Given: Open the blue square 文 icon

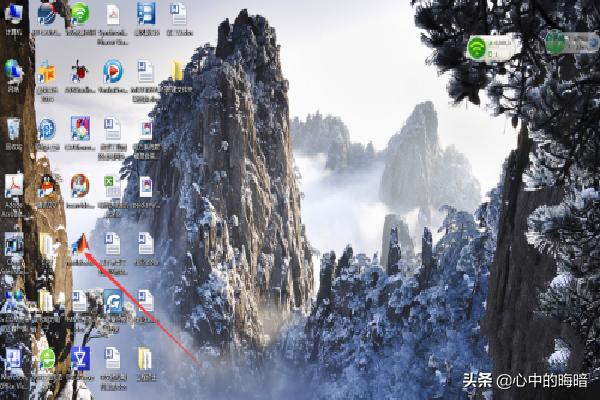Looking at the screenshot, I should pyautogui.click(x=80, y=358).
